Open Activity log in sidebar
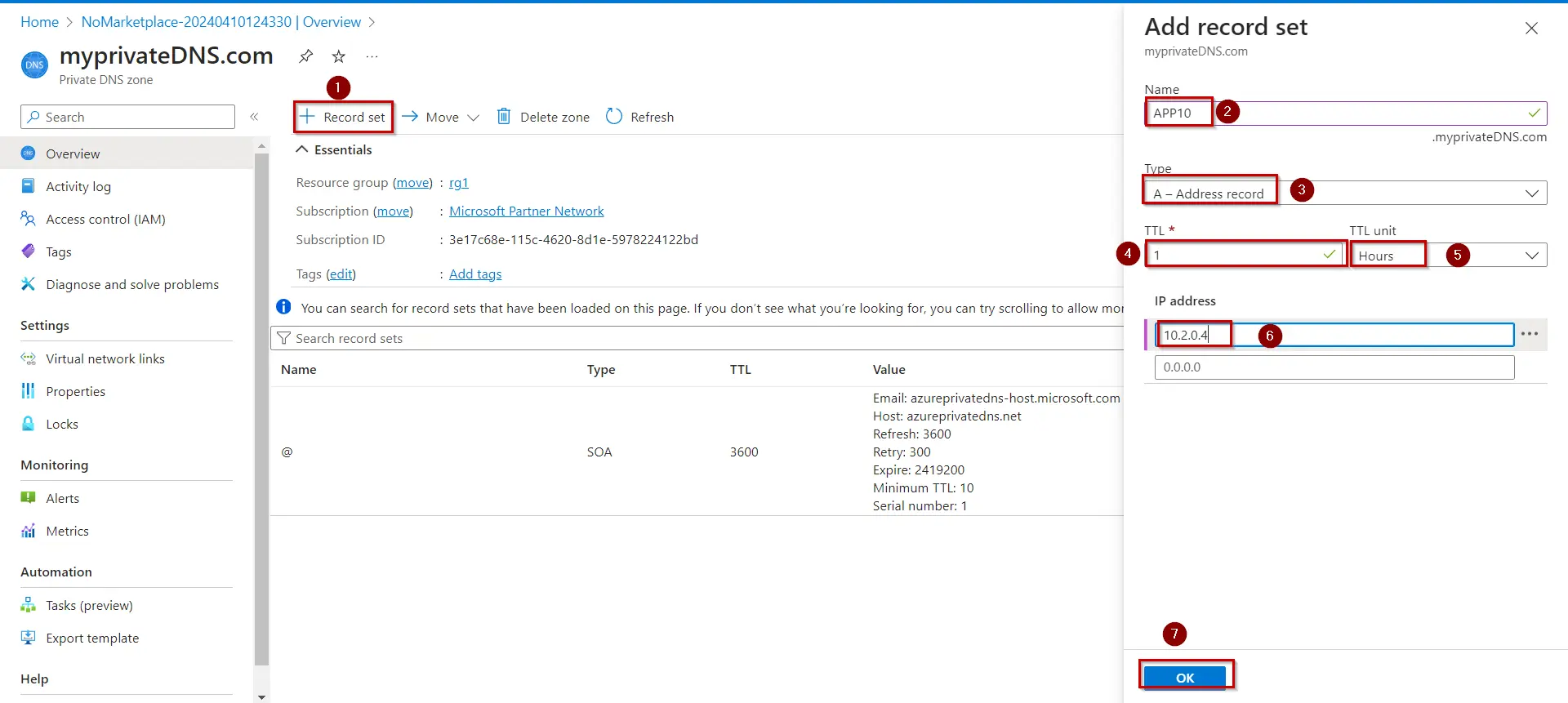 [78, 186]
